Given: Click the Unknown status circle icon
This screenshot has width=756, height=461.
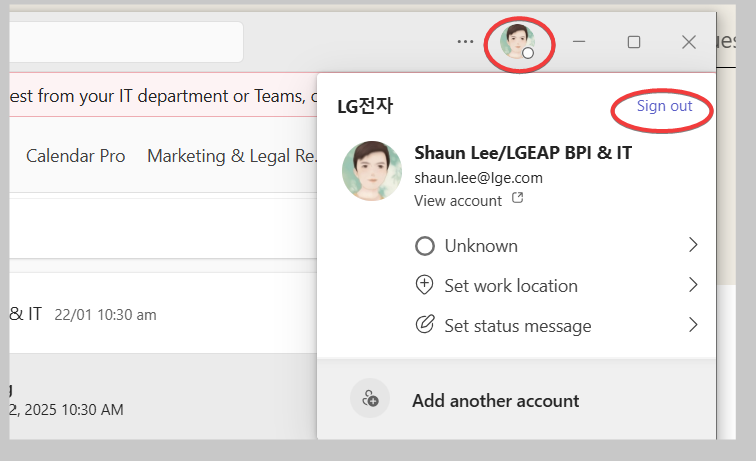Looking at the screenshot, I should 425,246.
